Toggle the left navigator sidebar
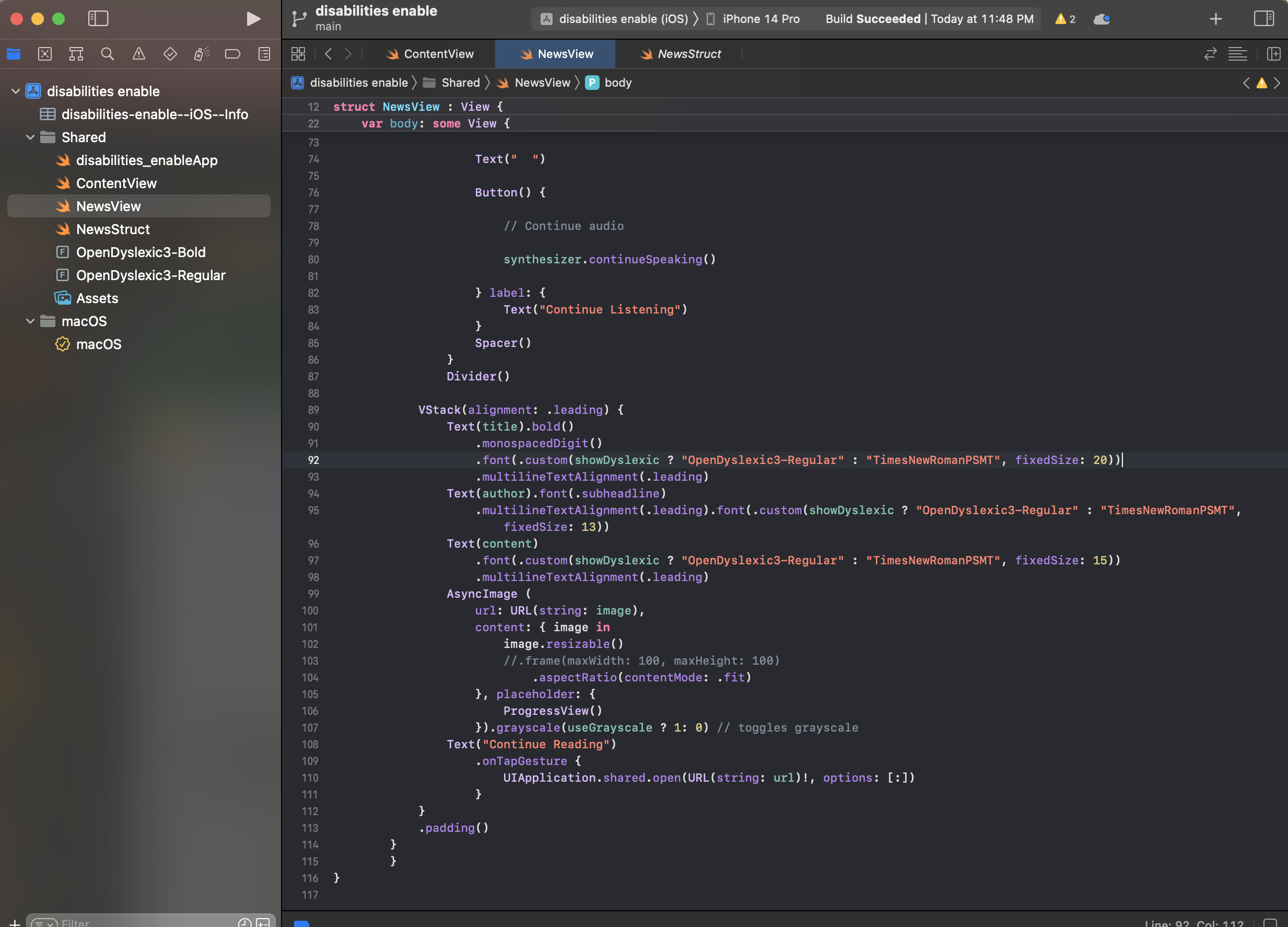The width and height of the screenshot is (1288, 927). click(x=98, y=19)
